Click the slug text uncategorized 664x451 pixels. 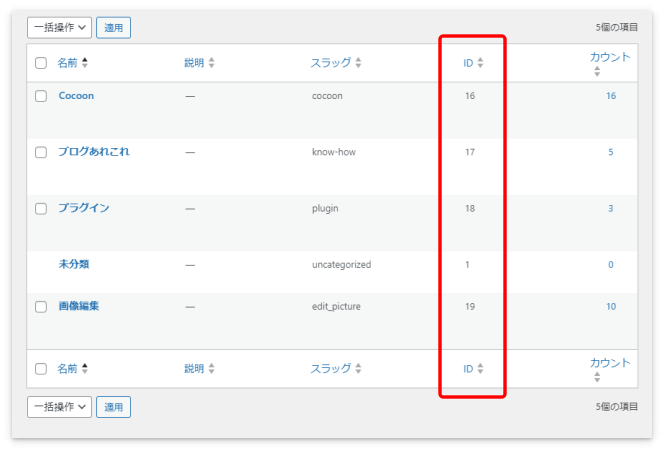point(341,265)
